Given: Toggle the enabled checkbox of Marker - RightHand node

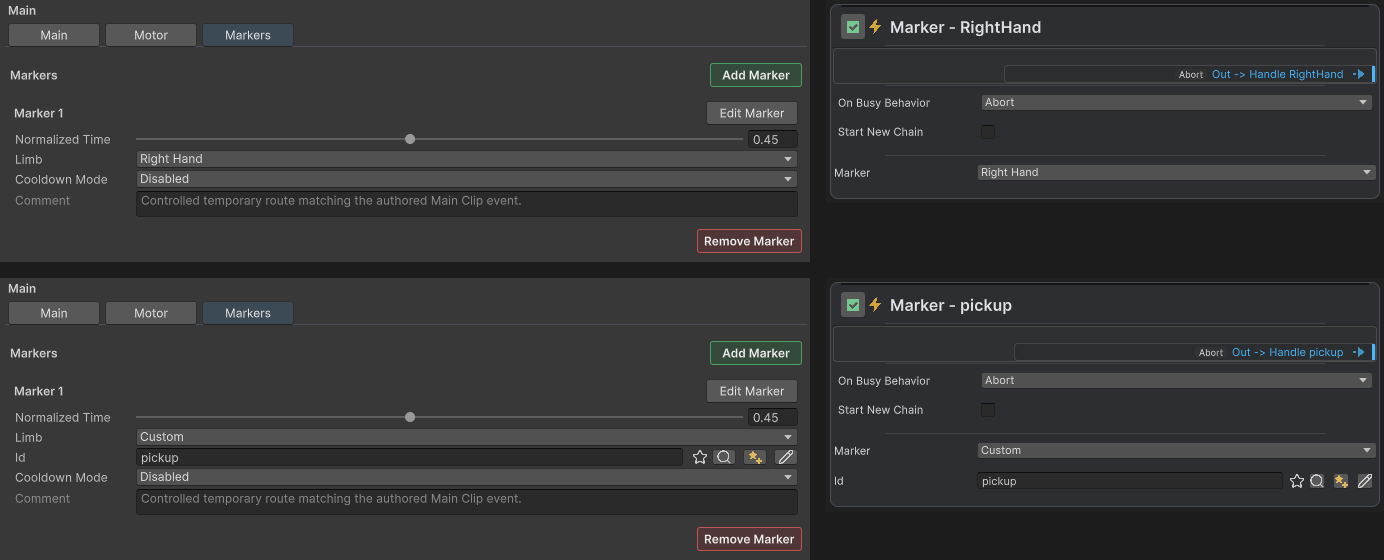Looking at the screenshot, I should (x=853, y=27).
